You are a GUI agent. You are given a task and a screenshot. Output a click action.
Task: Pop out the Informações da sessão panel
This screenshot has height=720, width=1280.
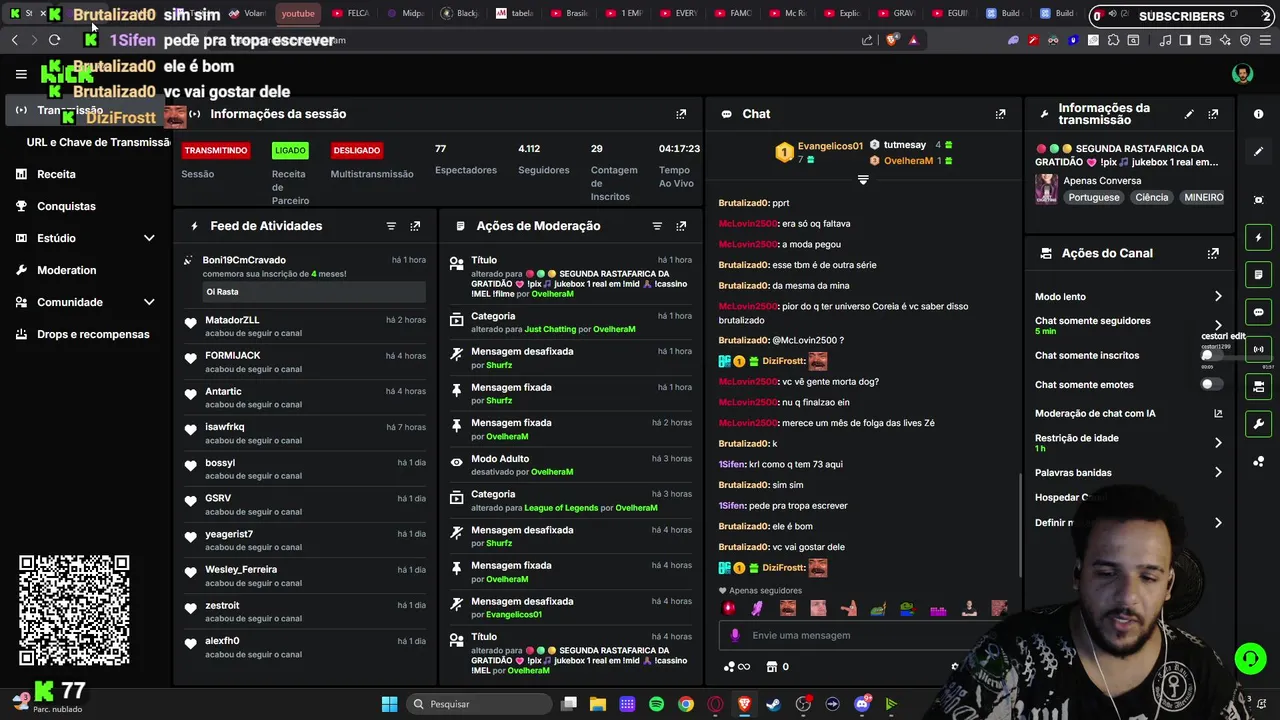(681, 114)
